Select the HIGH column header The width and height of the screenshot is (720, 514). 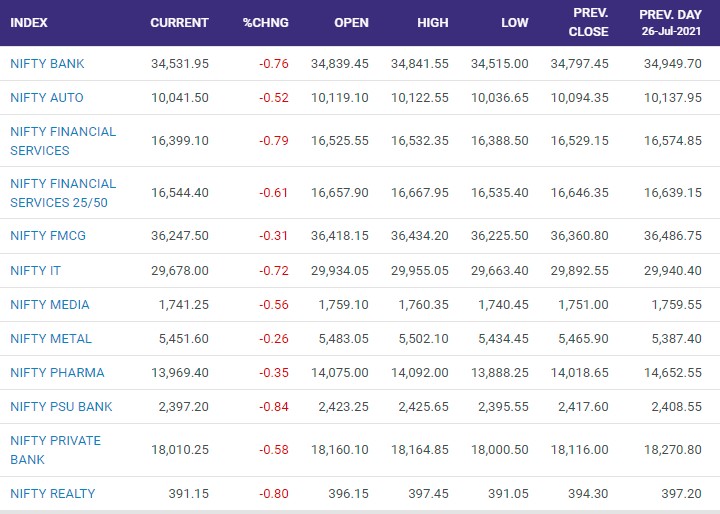coord(432,23)
